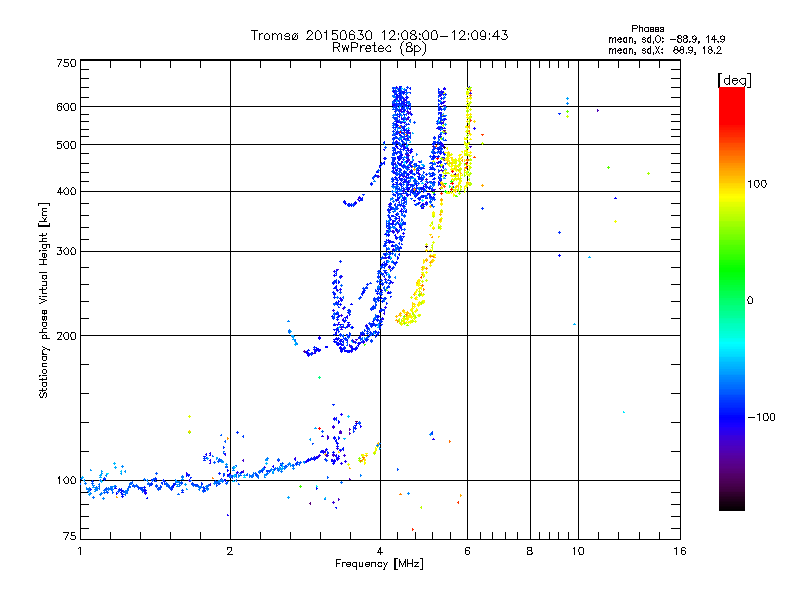
Task: Click the yellow X-mode cluster near 200 km
Action: pos(408,317)
